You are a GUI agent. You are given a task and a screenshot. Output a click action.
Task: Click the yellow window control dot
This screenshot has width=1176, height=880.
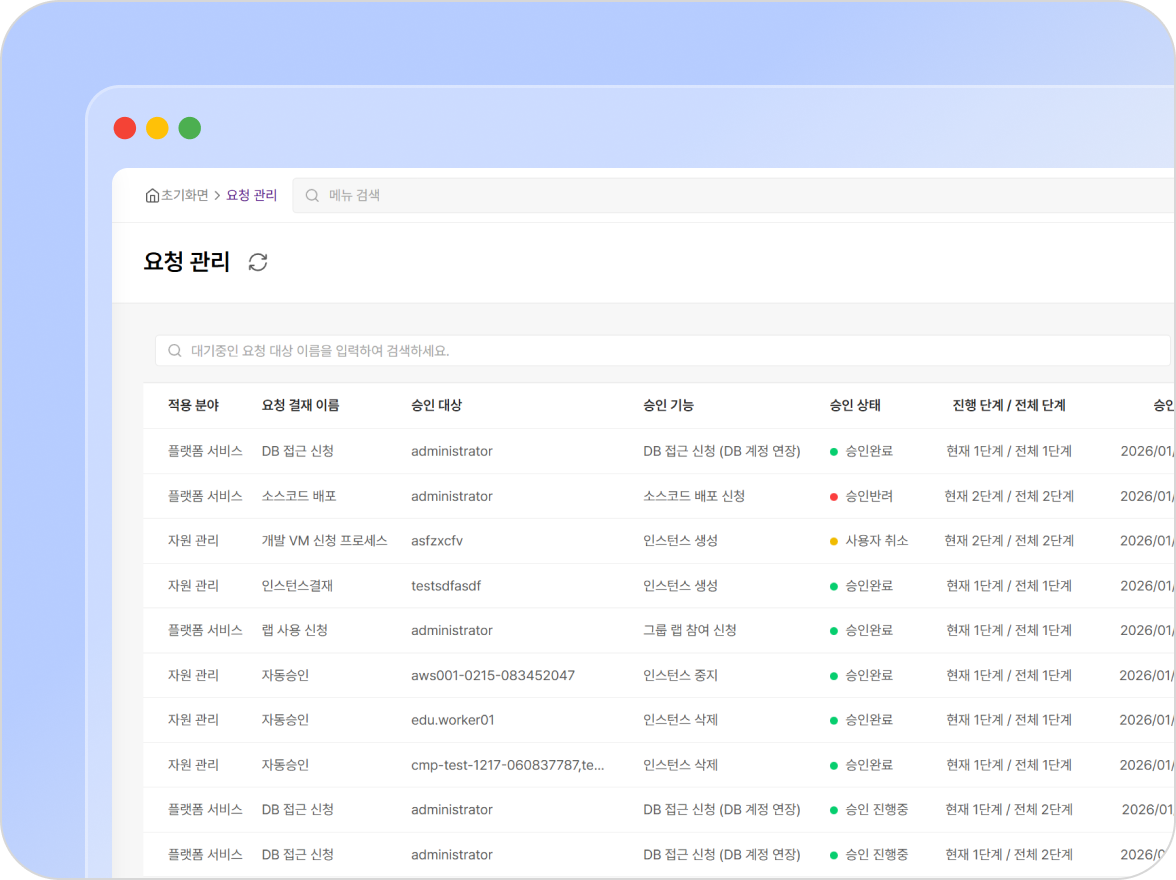coord(157,128)
